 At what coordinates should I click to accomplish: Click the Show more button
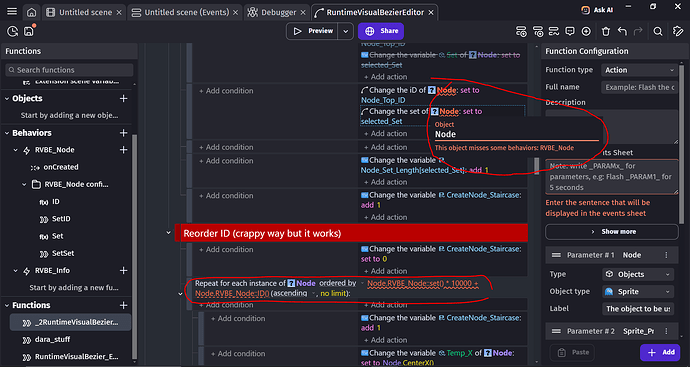(x=612, y=232)
